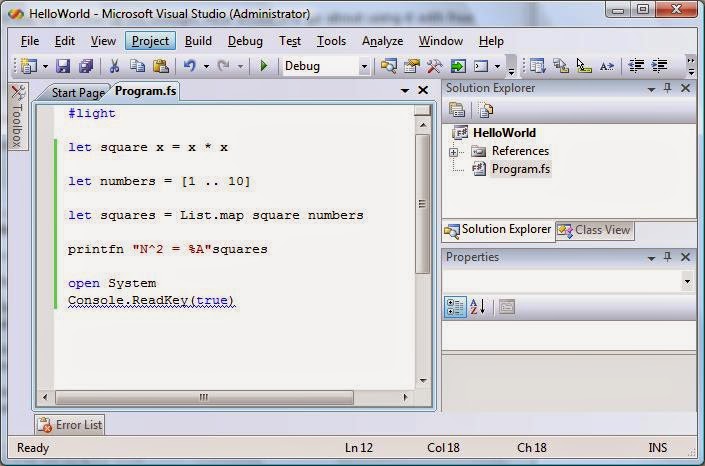Click the editor horizontal scrollbar thumb
Viewport: 705px width, 466px height.
click(204, 397)
